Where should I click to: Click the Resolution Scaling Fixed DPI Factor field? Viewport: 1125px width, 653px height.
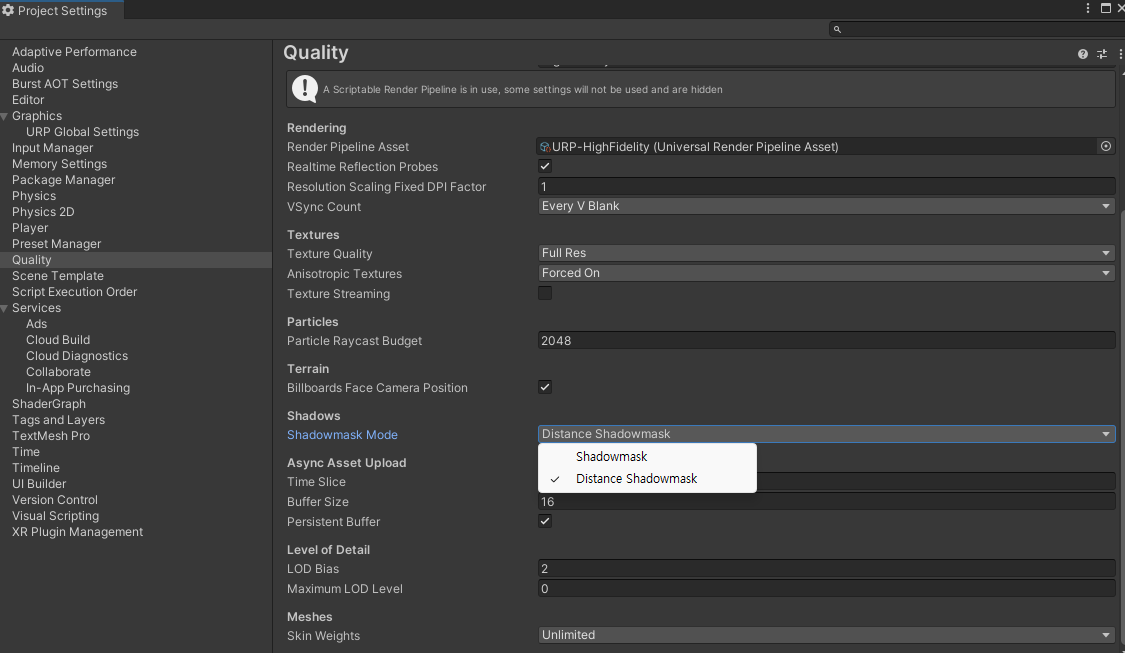click(827, 187)
